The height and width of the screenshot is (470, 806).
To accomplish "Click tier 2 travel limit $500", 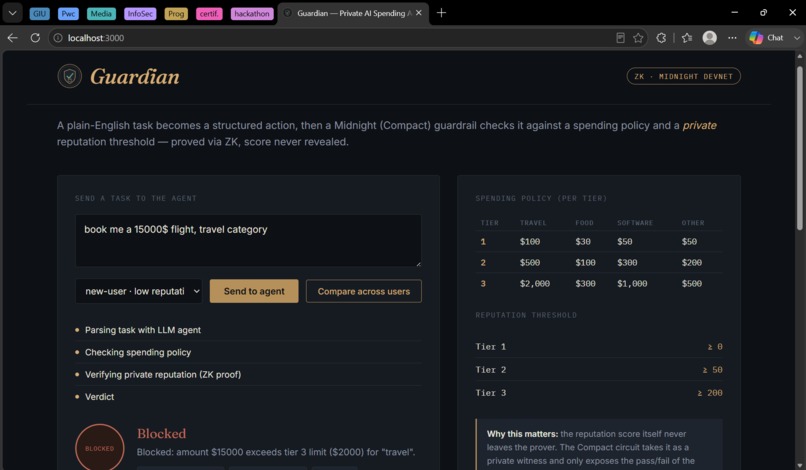I will pos(530,263).
